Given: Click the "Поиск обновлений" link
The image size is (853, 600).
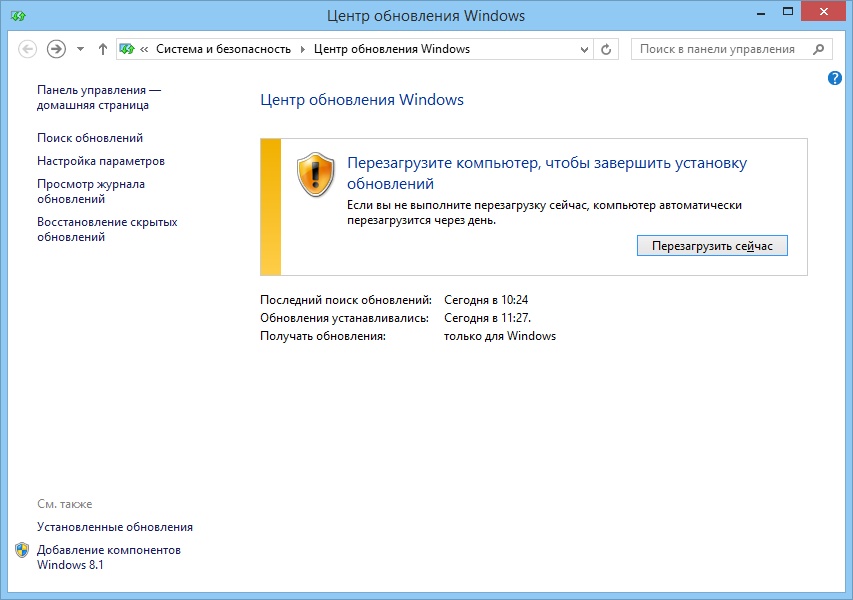Looking at the screenshot, I should point(90,138).
